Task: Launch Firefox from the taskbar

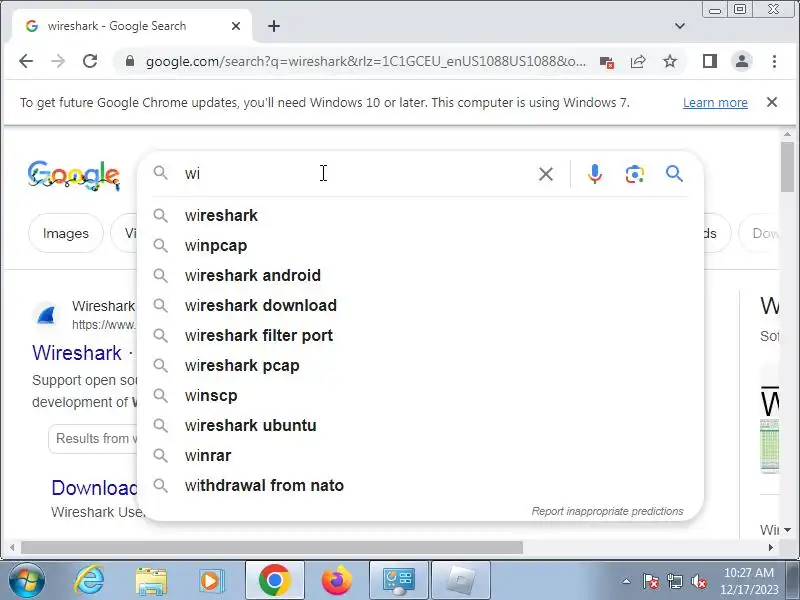Action: 337,581
